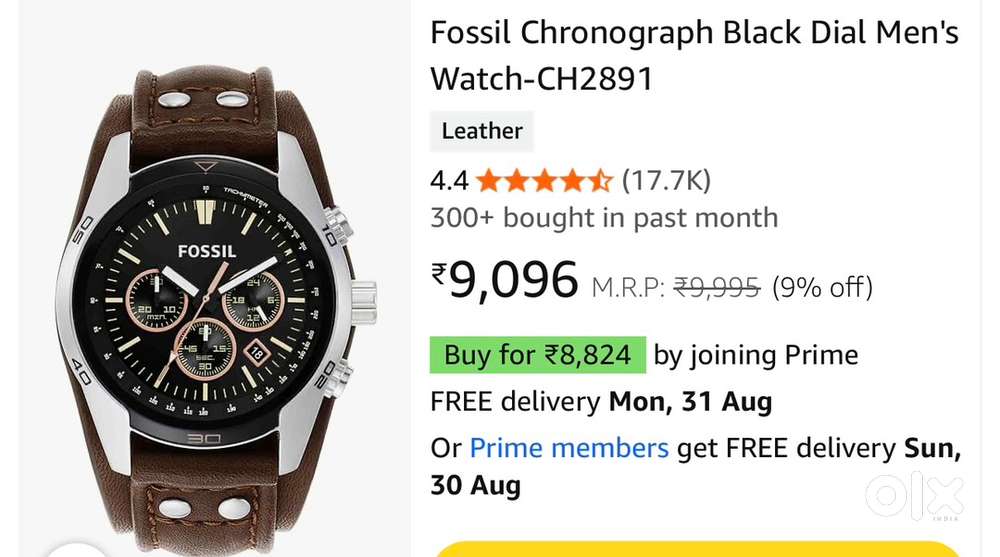Click the FOSSIL logo on the dial
1000x557 pixels.
click(207, 251)
